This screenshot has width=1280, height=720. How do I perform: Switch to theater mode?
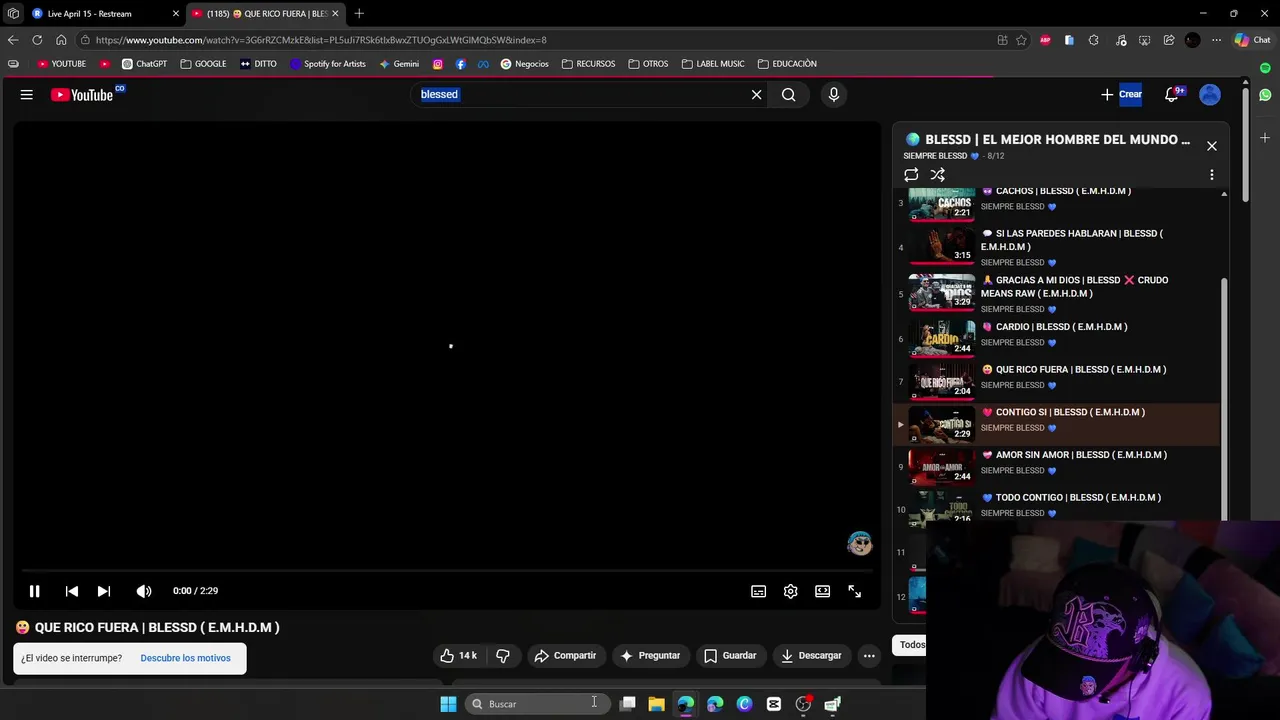tap(822, 591)
